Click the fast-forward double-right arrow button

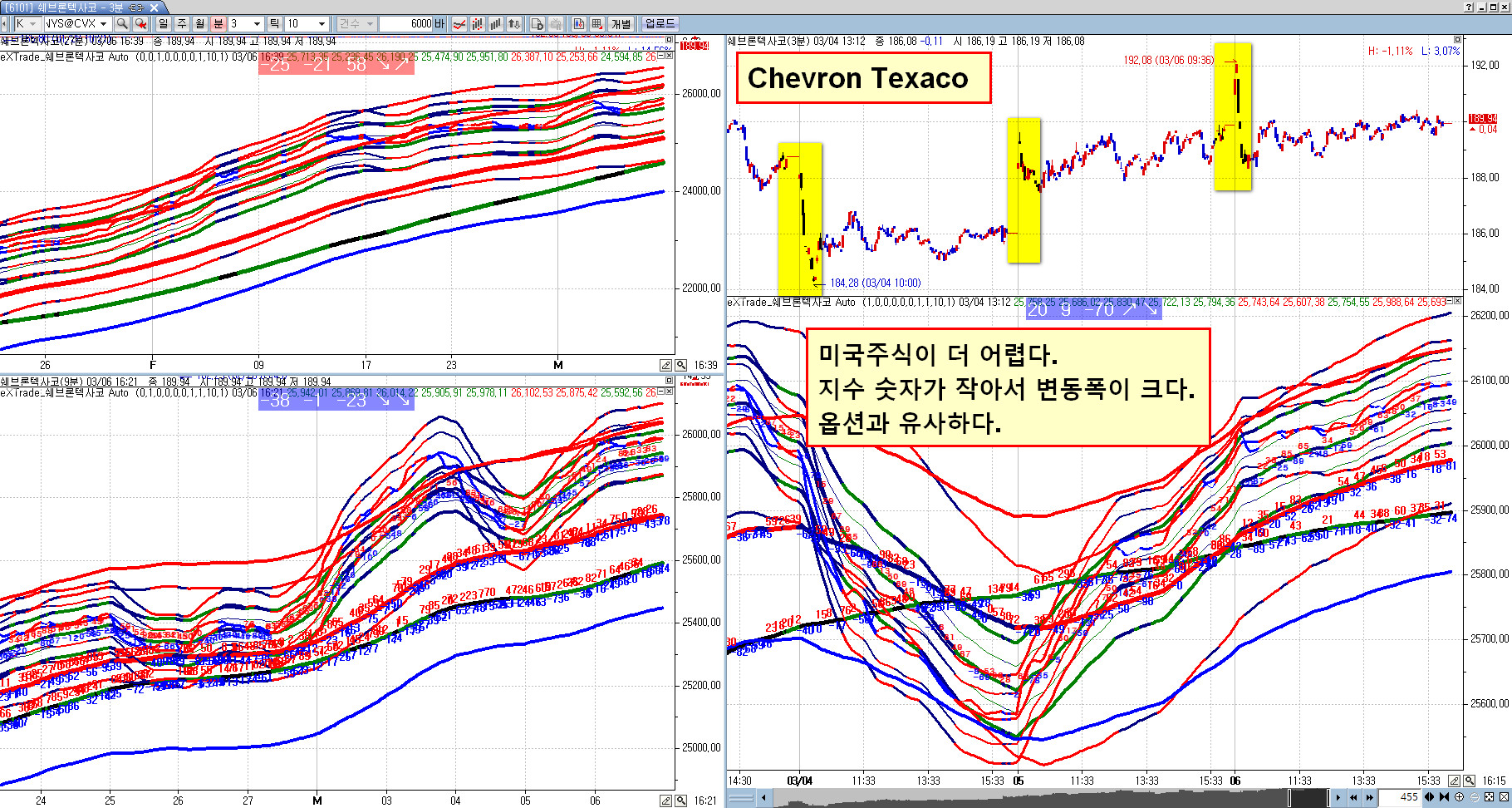pos(1369,797)
